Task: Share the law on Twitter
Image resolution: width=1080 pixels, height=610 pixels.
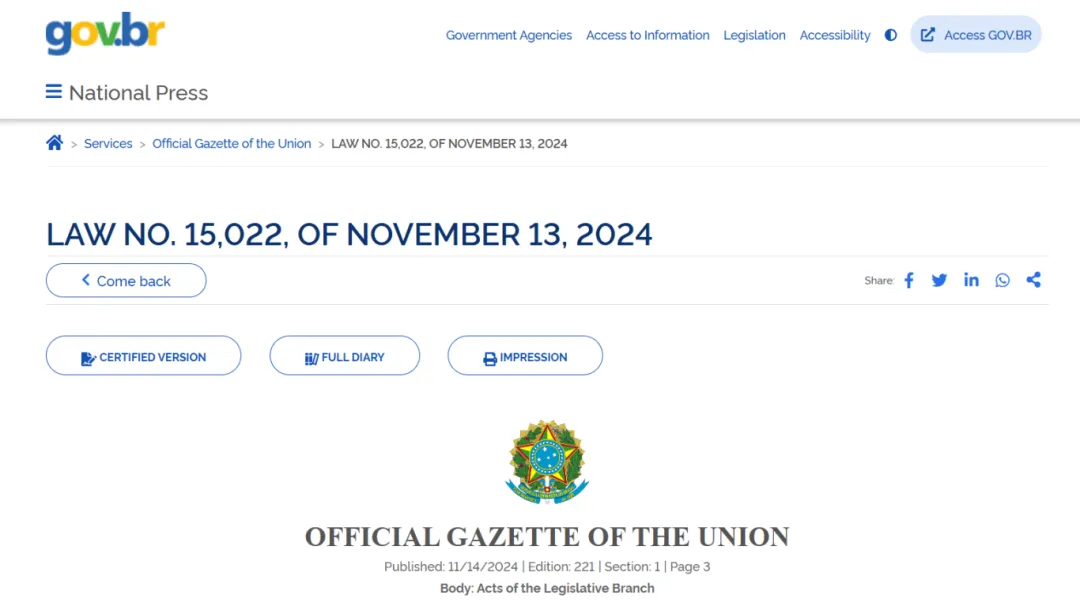Action: [x=939, y=280]
